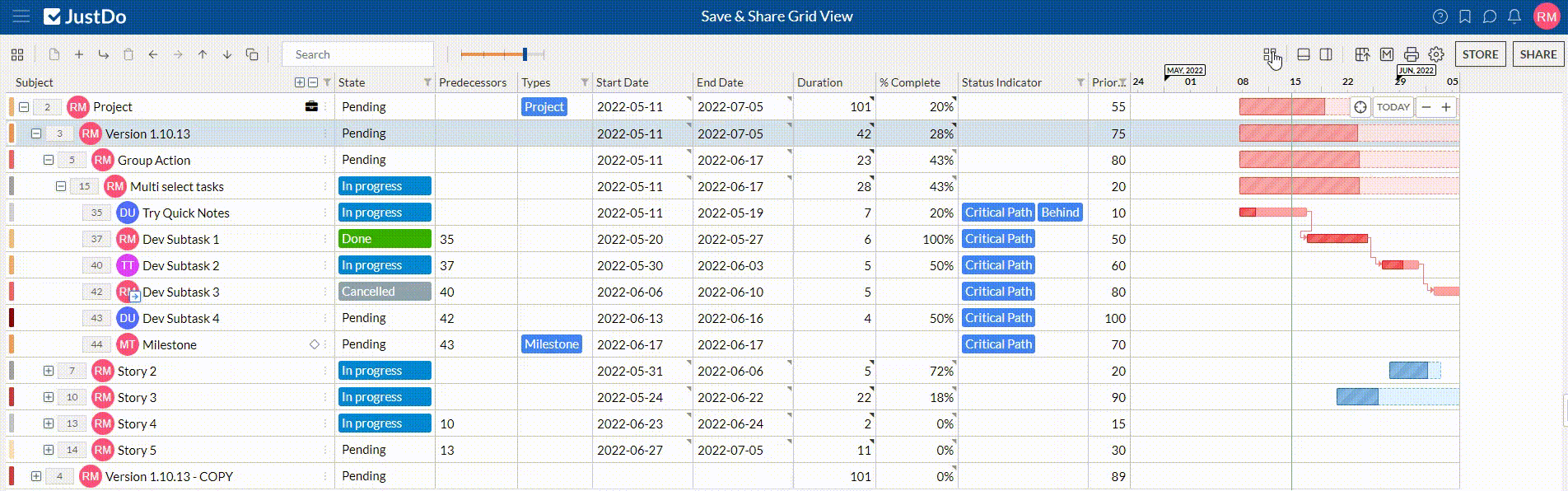Viewport: 1568px width, 491px height.
Task: Create a new task with the page icon
Action: pos(54,54)
